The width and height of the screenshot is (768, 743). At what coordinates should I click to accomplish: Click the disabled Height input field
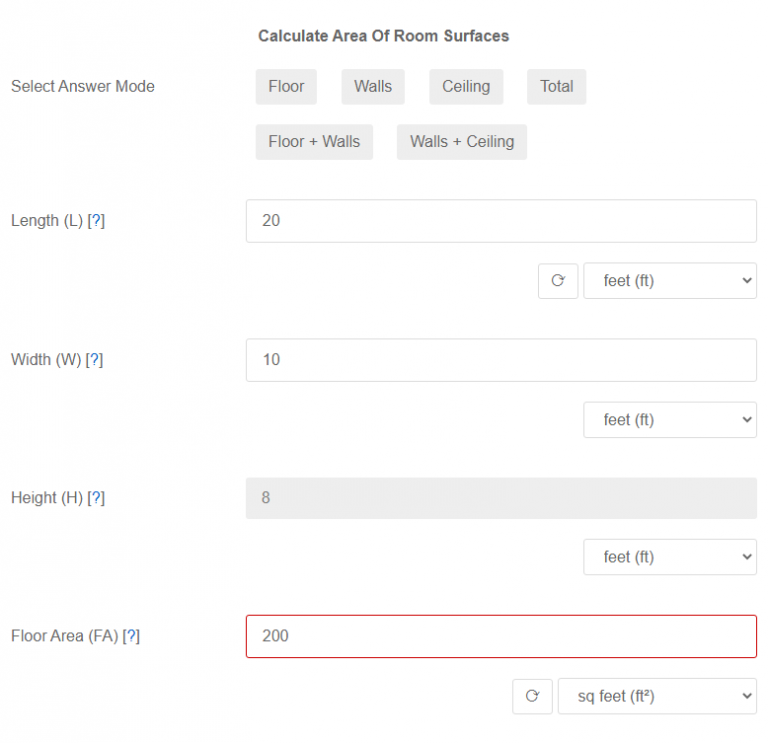[x=501, y=498]
